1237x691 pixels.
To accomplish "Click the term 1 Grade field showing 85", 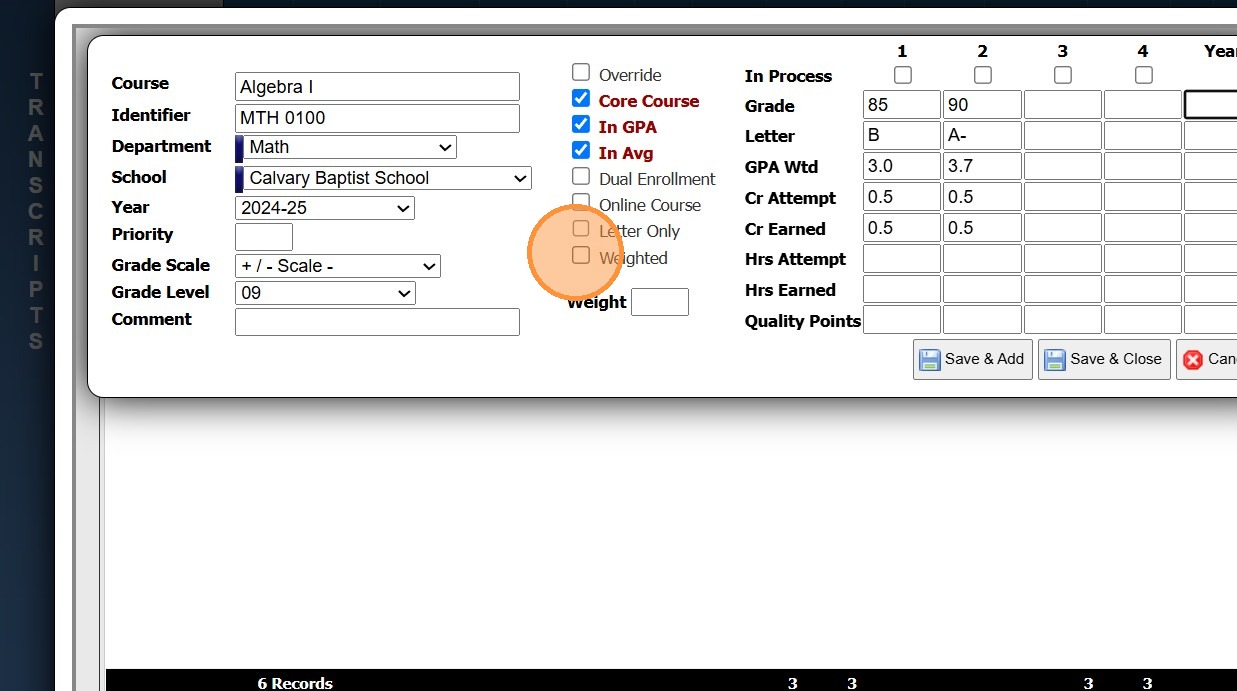I will 902,105.
